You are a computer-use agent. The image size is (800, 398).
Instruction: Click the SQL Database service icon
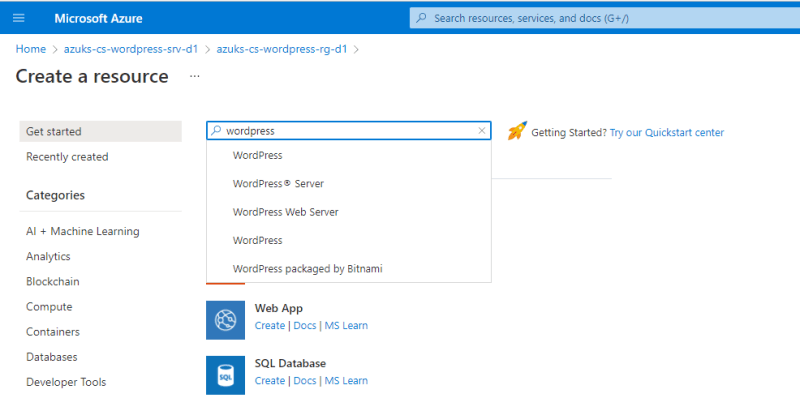(x=226, y=375)
